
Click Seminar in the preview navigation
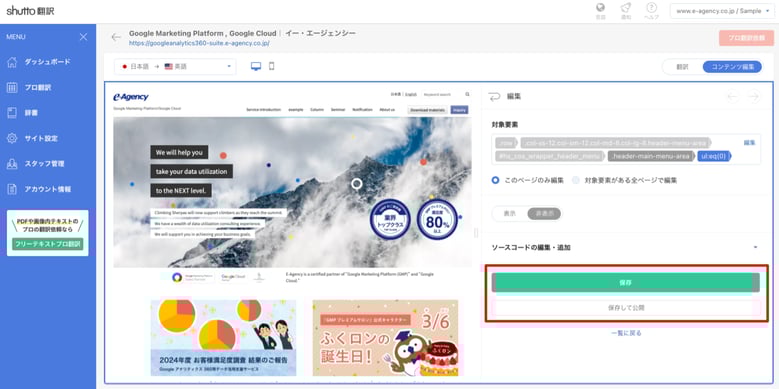pyautogui.click(x=338, y=109)
